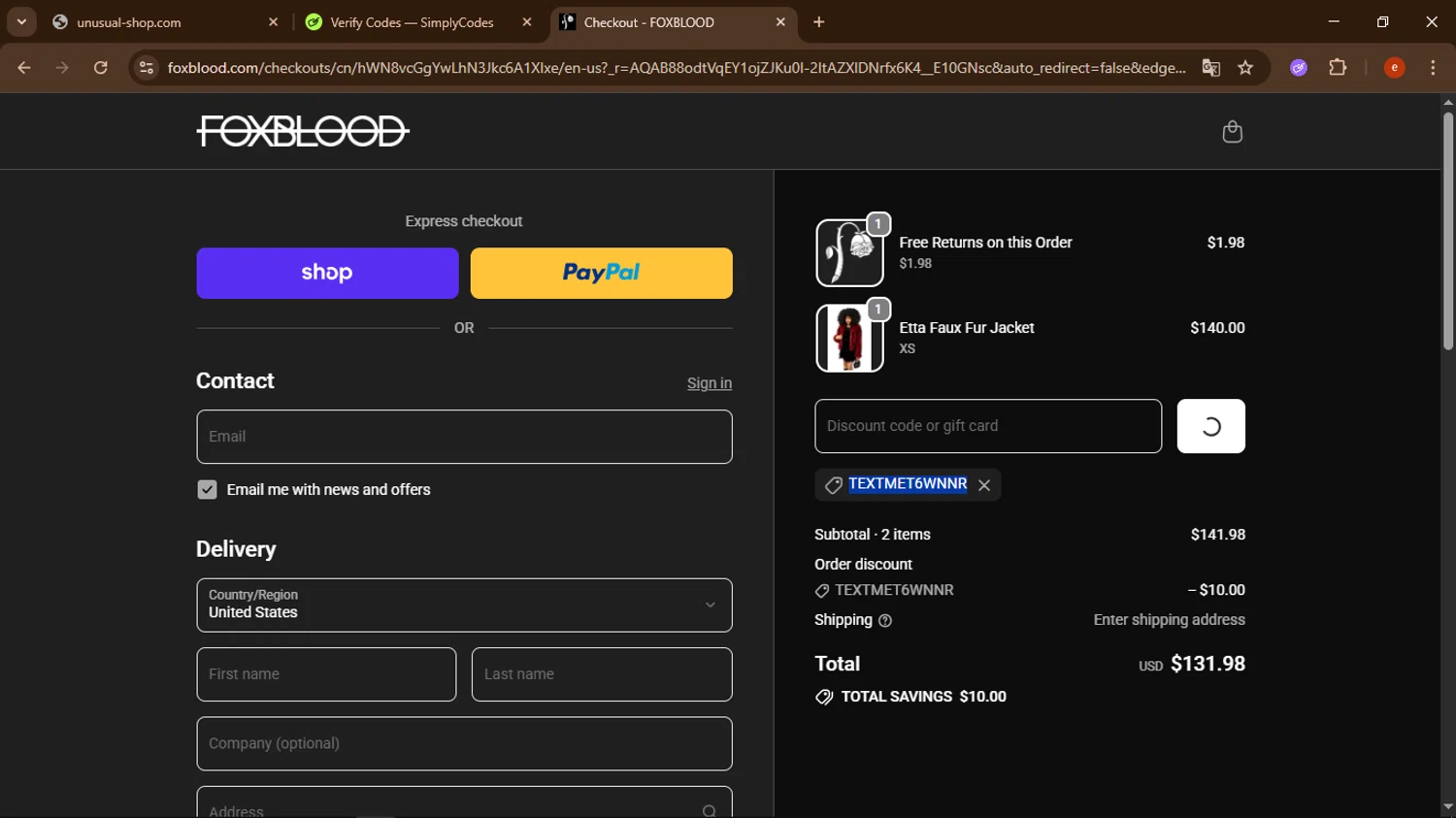This screenshot has width=1456, height=818.
Task: Click the address search magnifier icon
Action: (710, 811)
